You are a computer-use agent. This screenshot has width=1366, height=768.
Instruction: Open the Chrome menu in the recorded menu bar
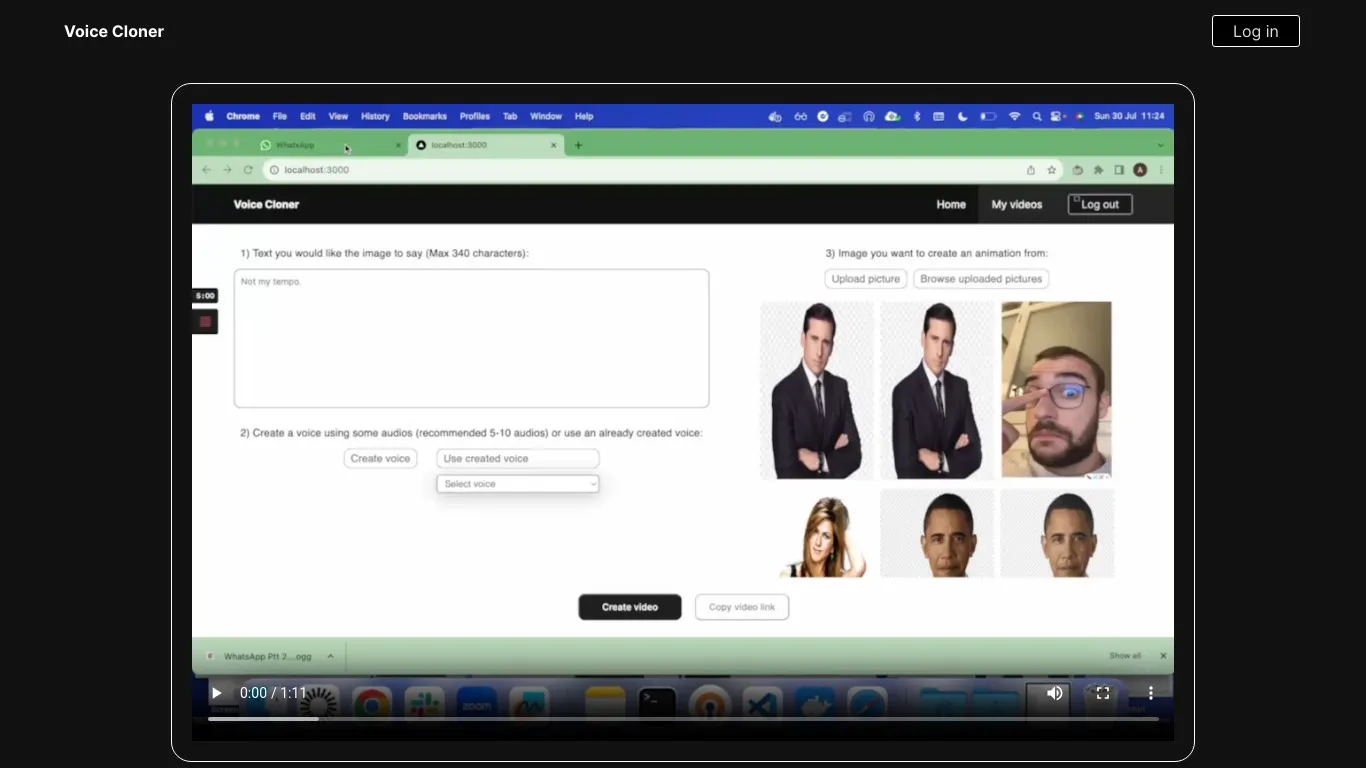coord(243,116)
